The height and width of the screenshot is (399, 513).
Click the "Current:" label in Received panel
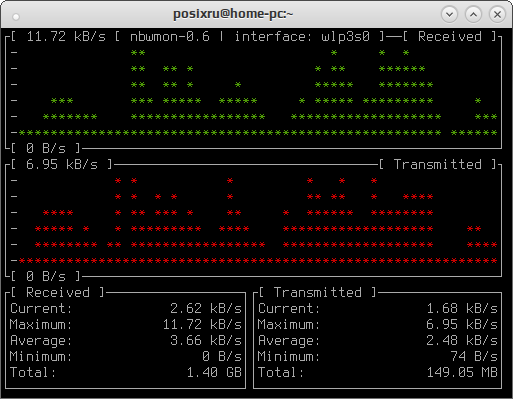[41, 309]
